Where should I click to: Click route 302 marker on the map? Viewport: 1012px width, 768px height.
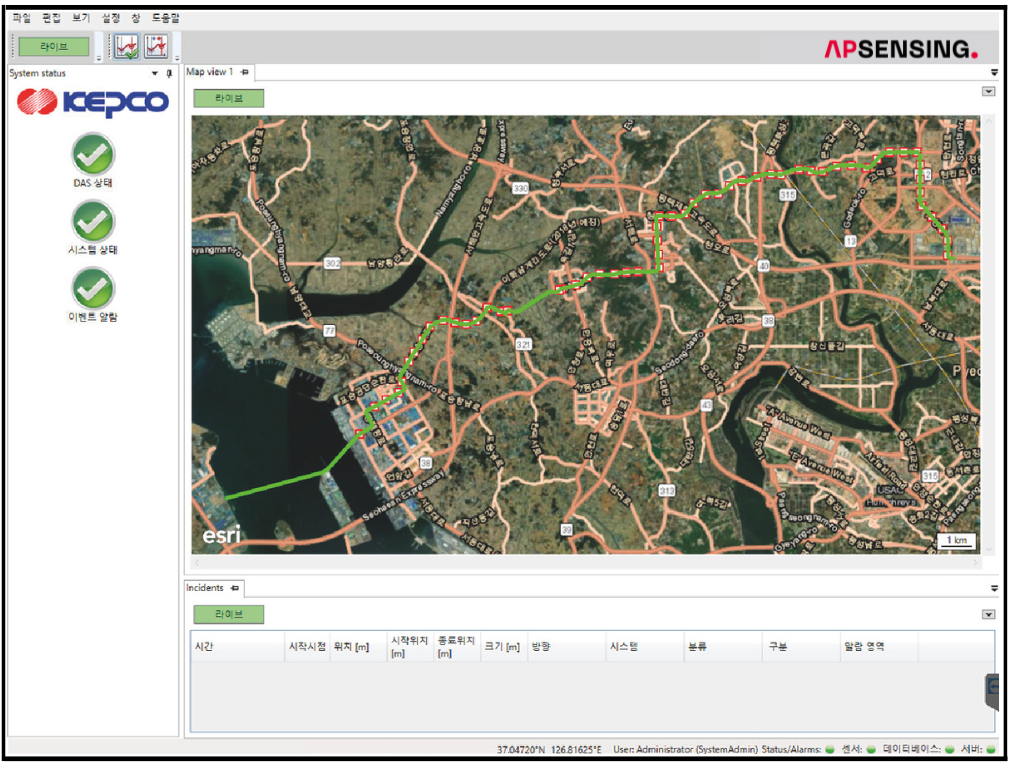point(332,263)
